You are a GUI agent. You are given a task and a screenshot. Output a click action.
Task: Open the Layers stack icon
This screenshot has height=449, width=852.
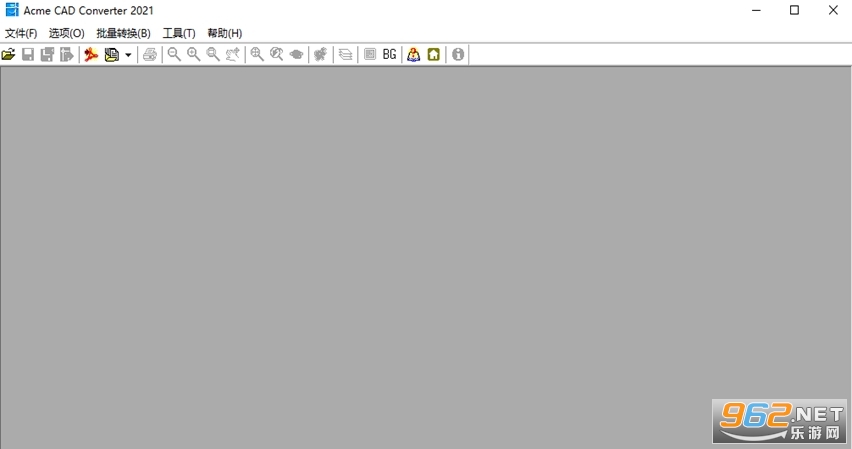pyautogui.click(x=345, y=54)
